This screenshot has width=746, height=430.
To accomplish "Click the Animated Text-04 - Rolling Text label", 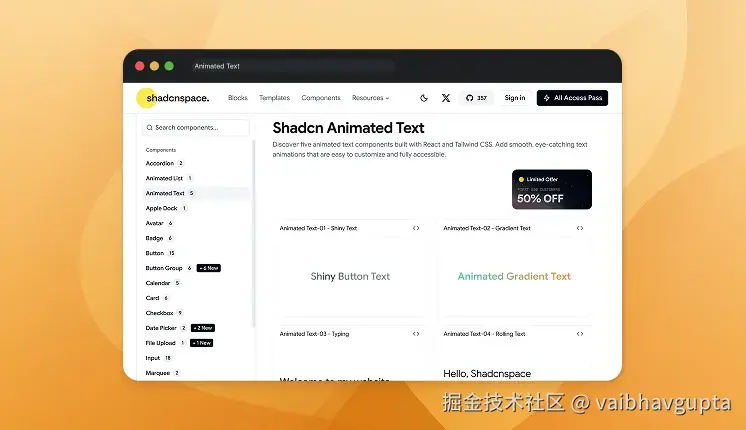I will pyautogui.click(x=484, y=334).
